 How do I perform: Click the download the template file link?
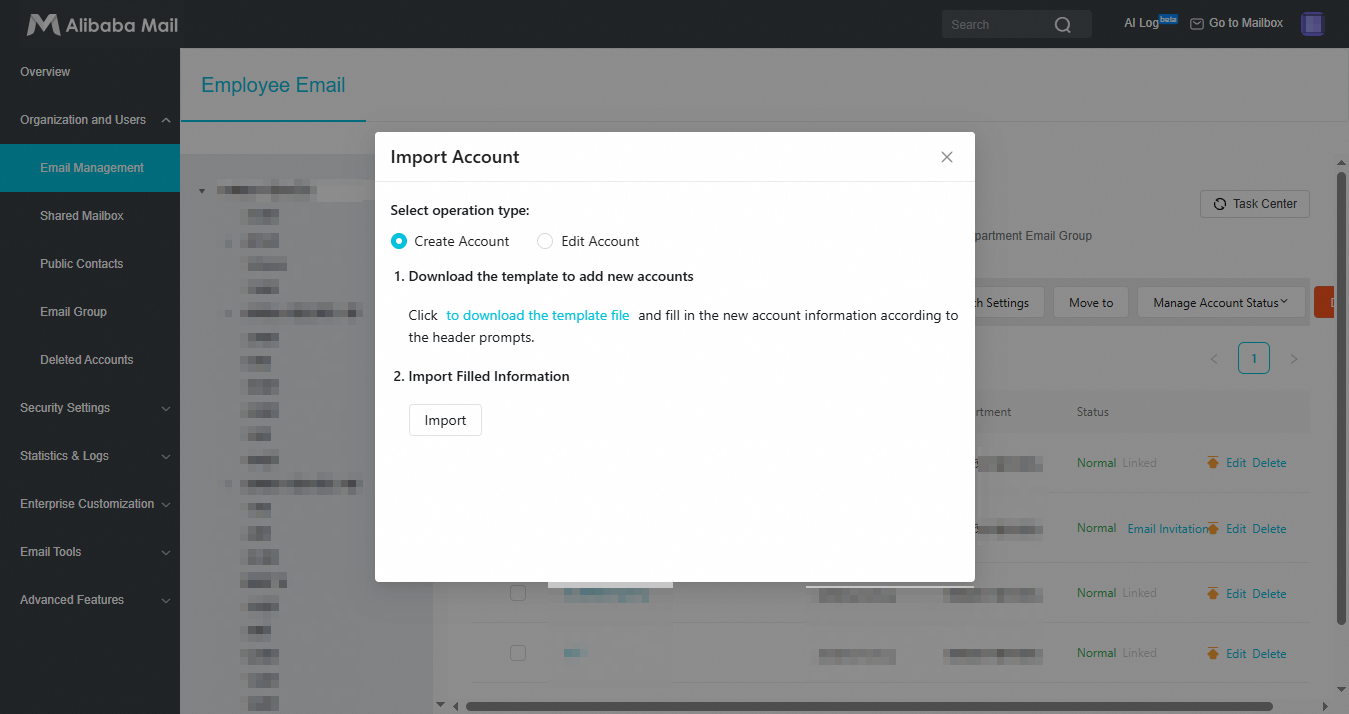coord(538,315)
